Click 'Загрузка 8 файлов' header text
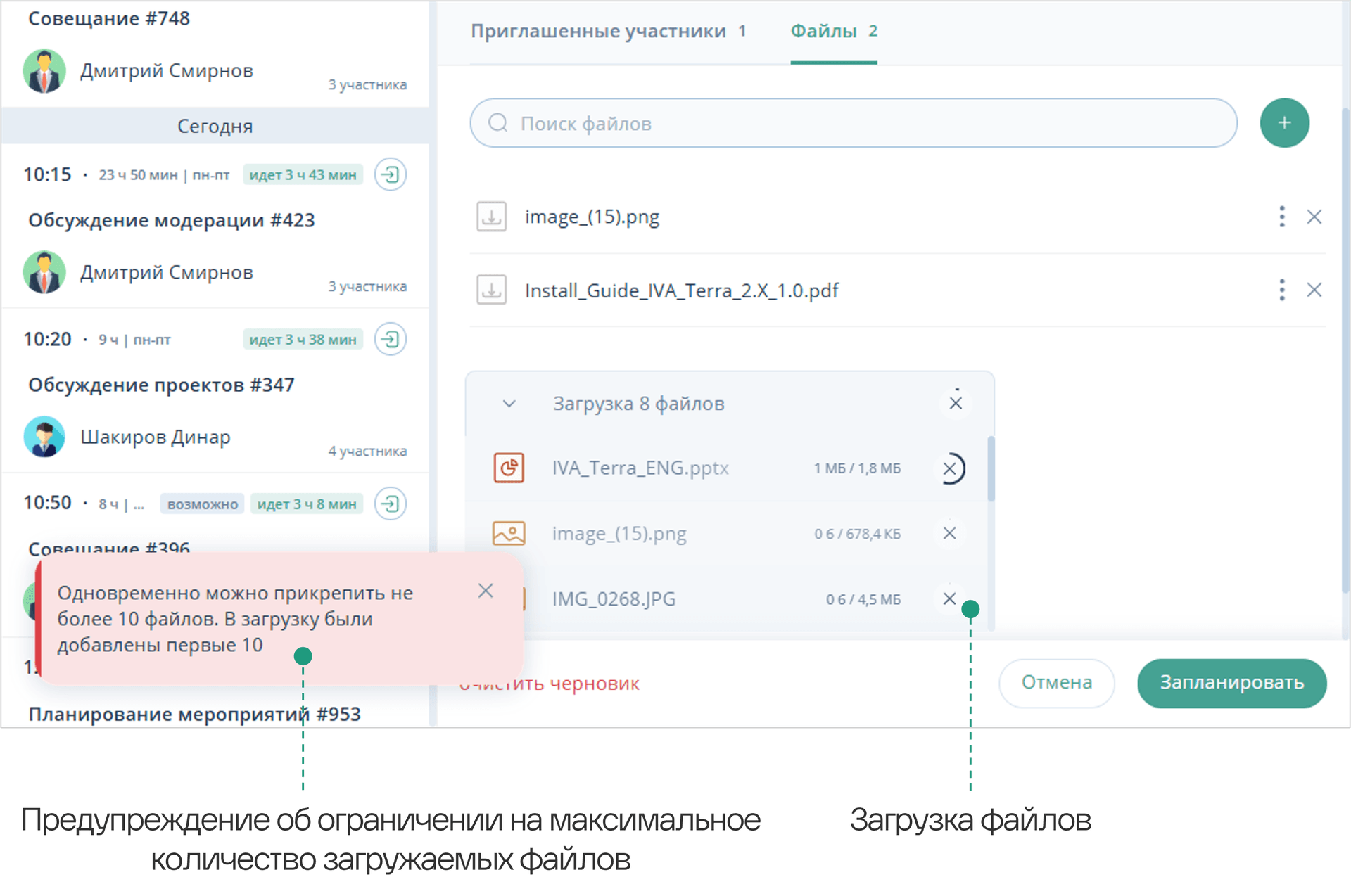This screenshot has width=1351, height=896. (x=638, y=404)
